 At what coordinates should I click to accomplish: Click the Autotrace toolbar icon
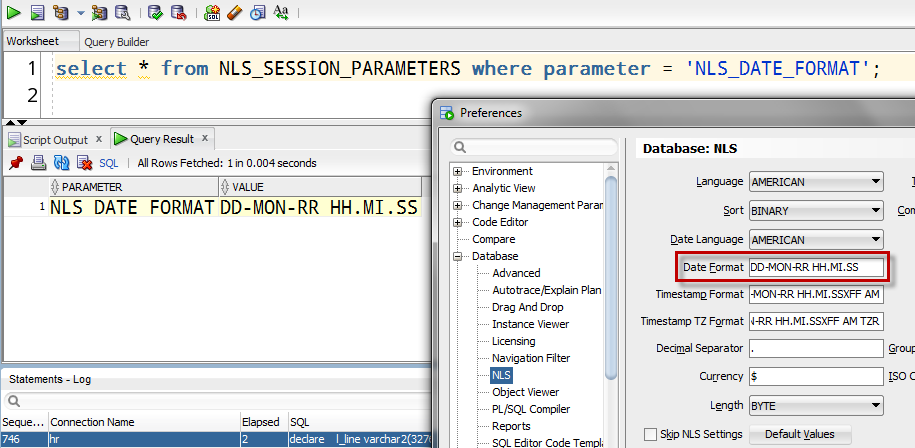(x=100, y=12)
